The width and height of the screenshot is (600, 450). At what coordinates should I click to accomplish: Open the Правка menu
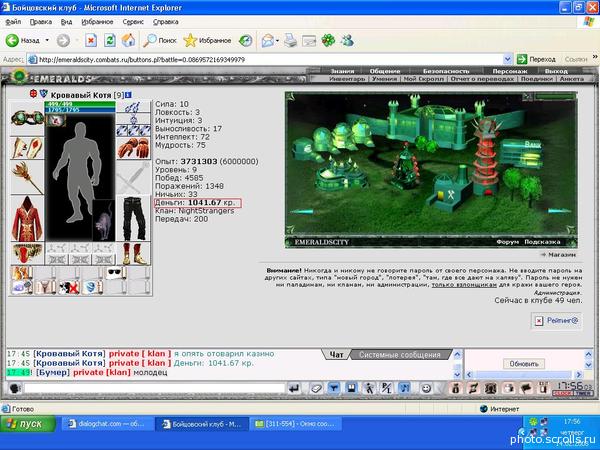pos(41,22)
